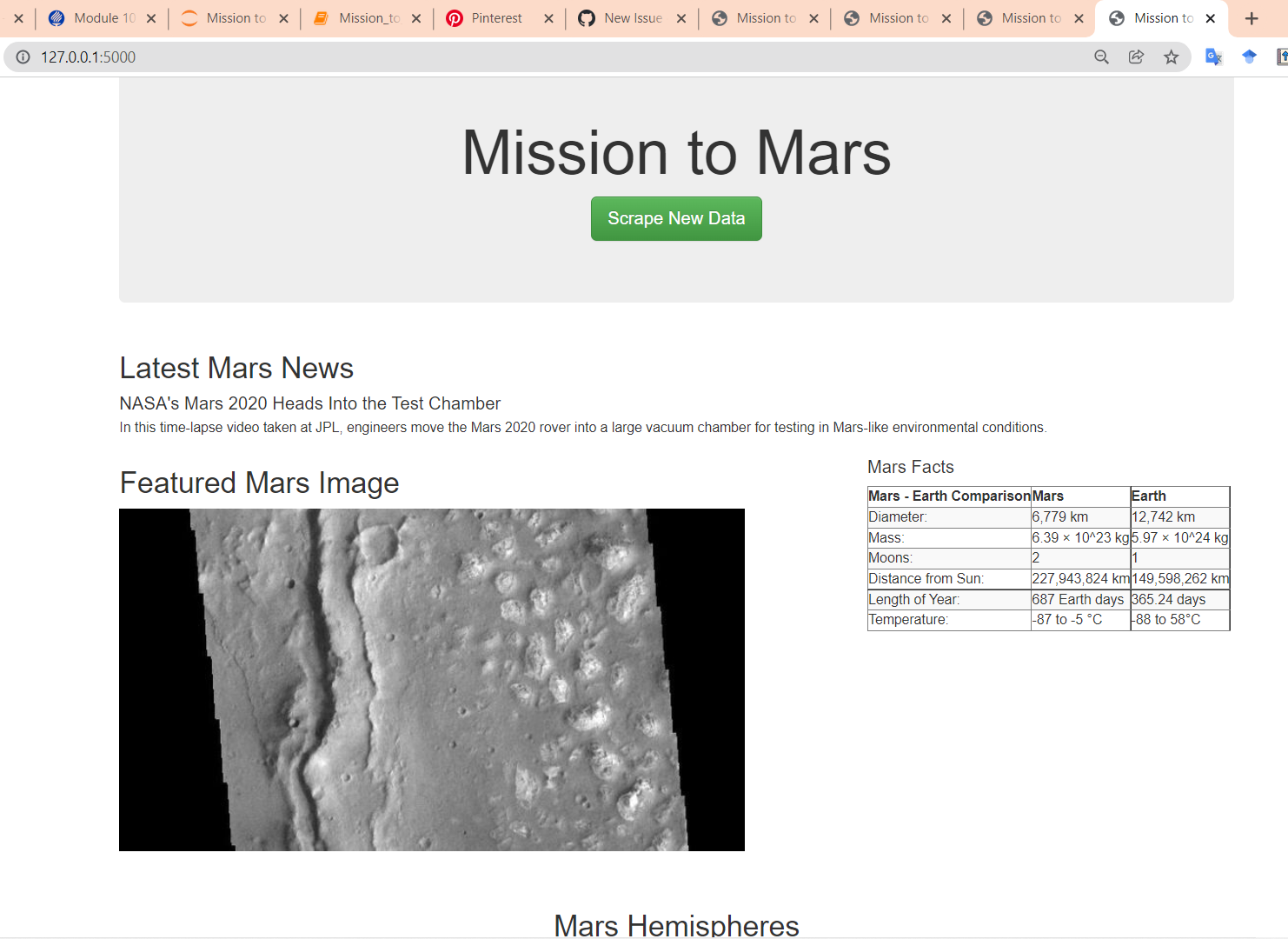Click the site information icon in address bar

23,57
